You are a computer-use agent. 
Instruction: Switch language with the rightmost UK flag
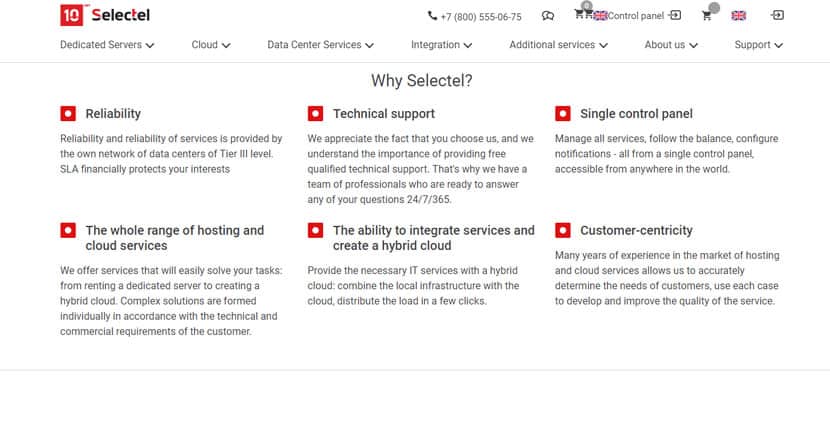click(x=738, y=15)
